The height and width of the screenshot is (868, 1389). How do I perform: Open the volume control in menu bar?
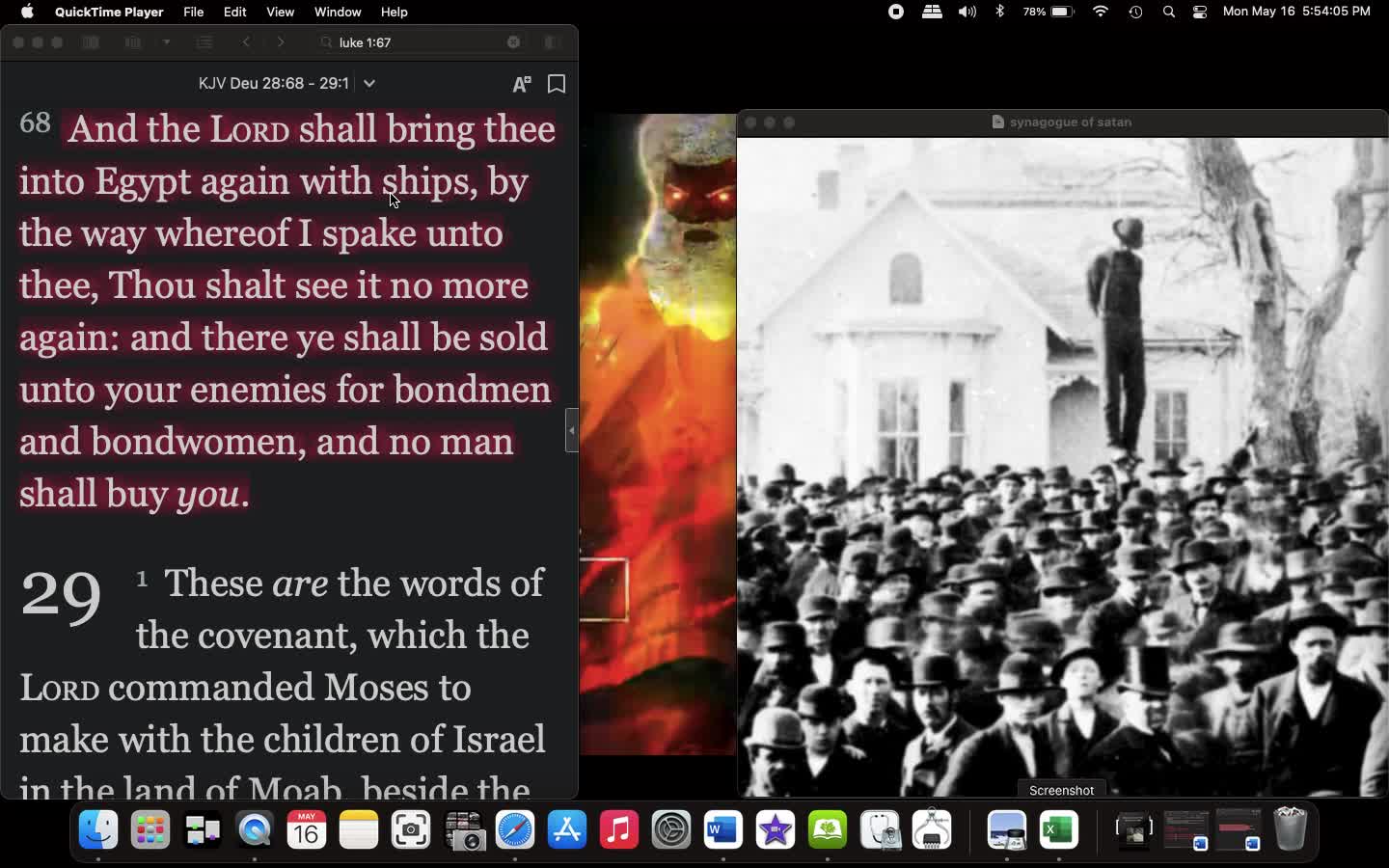pyautogui.click(x=967, y=12)
